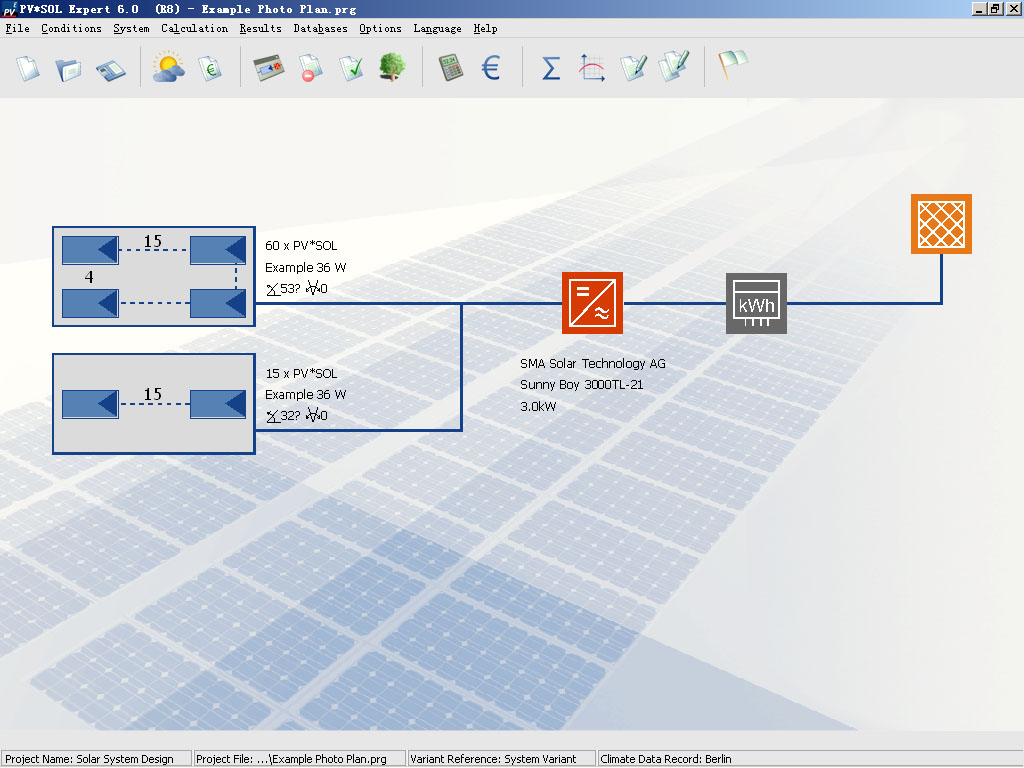Click the "3.0kW" inverter power text
The height and width of the screenshot is (768, 1024).
pyautogui.click(x=538, y=406)
